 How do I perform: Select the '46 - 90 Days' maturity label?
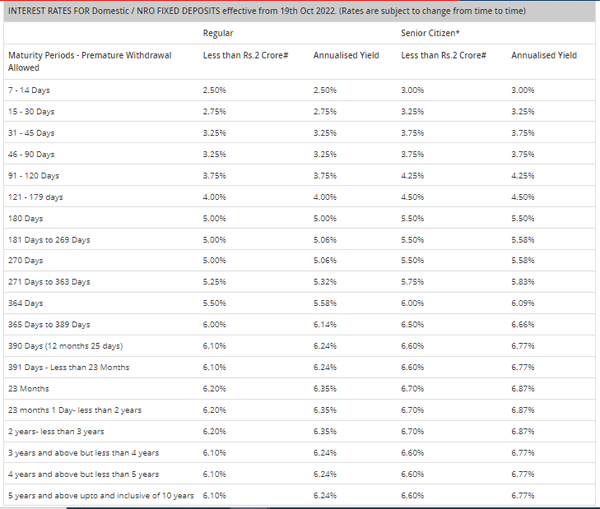coord(31,154)
